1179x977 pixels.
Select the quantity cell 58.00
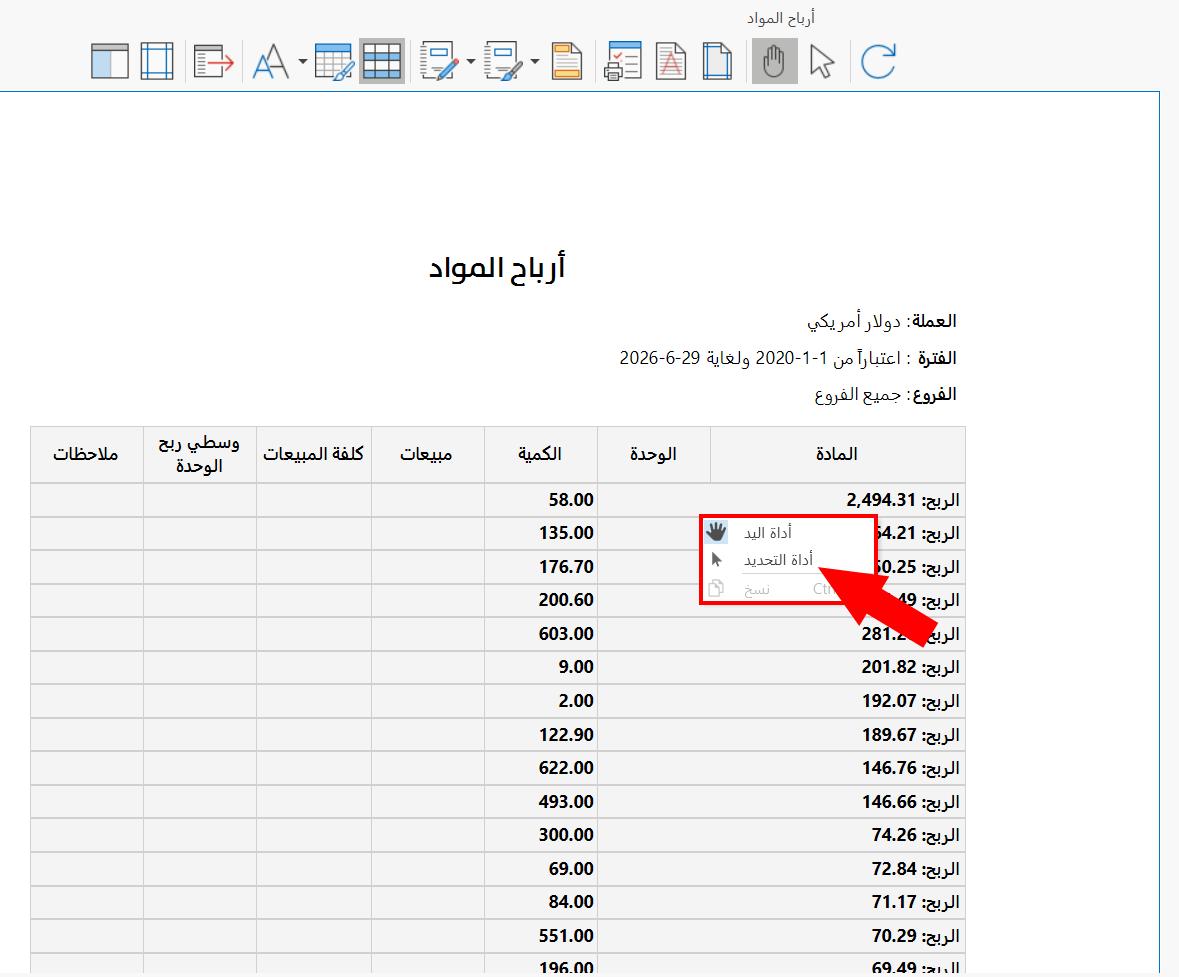(541, 500)
